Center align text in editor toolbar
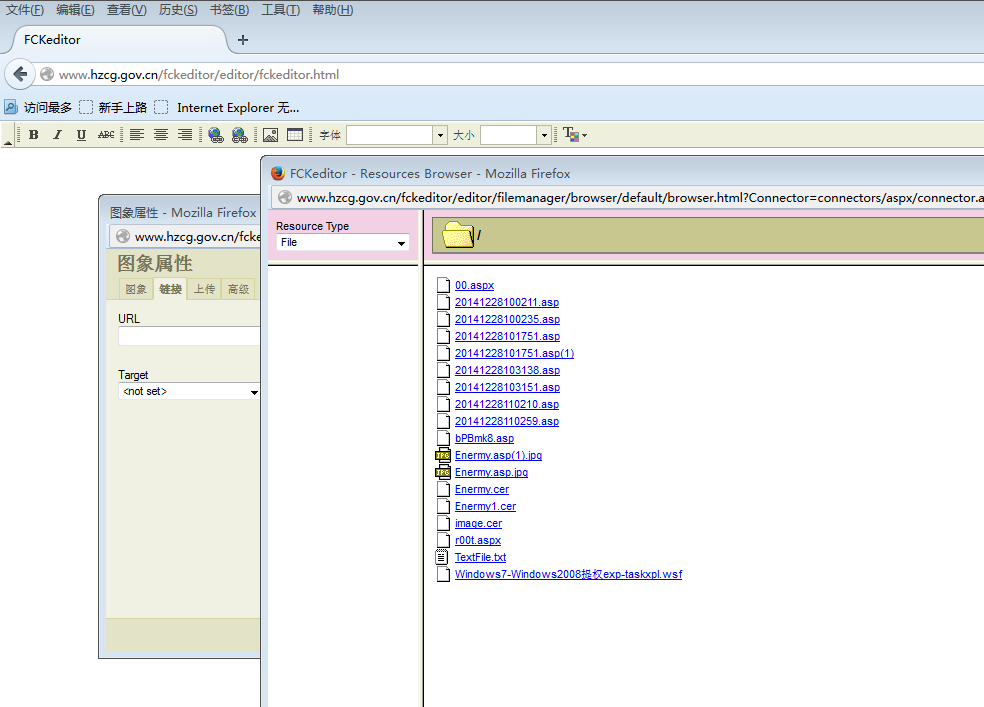Viewport: 984px width, 707px height. point(161,135)
